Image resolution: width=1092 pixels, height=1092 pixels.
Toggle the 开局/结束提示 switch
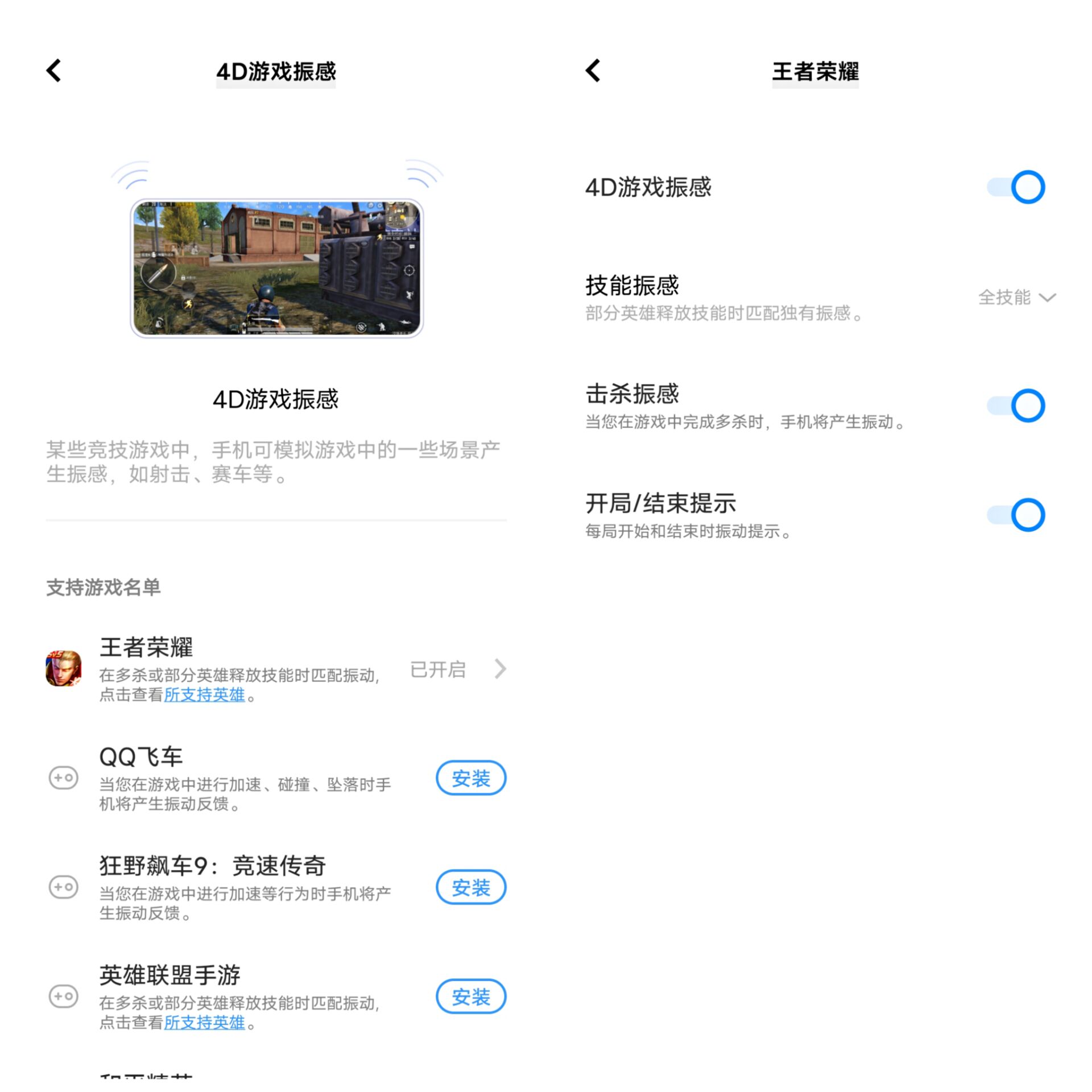1016,515
